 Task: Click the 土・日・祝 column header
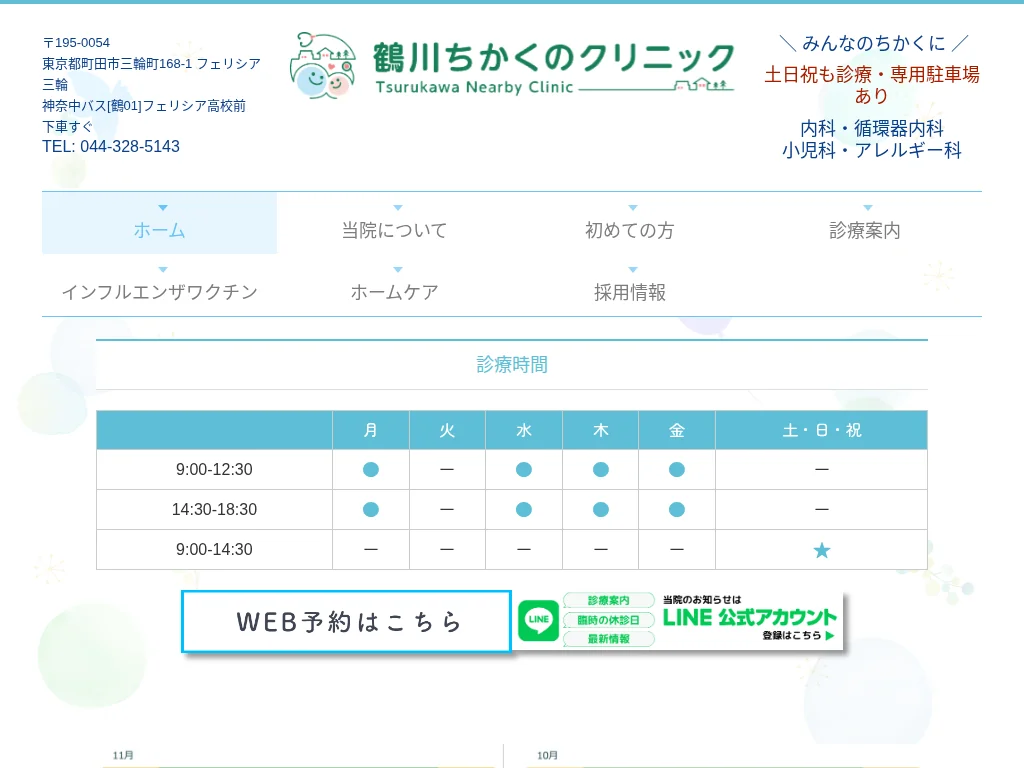[822, 430]
